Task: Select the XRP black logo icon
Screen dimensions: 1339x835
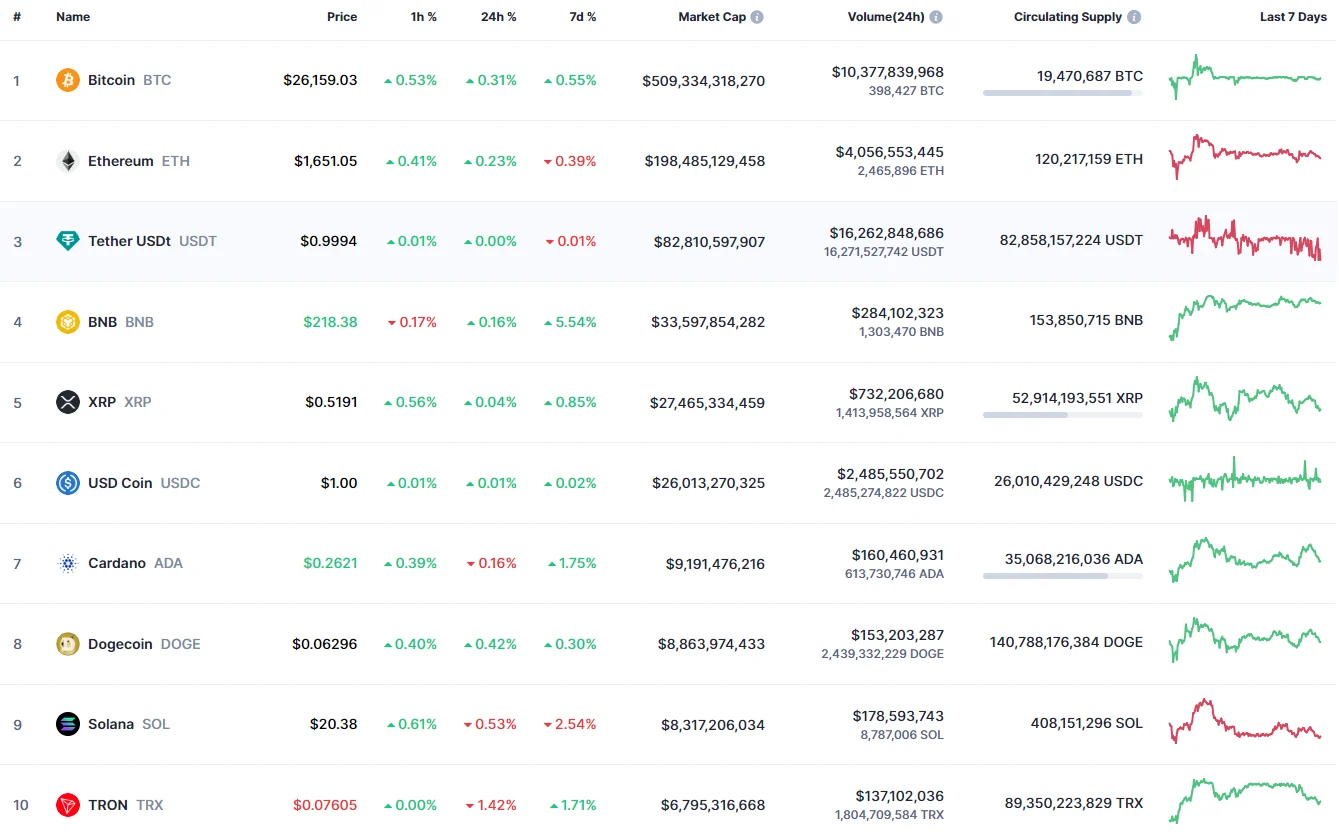Action: point(67,402)
